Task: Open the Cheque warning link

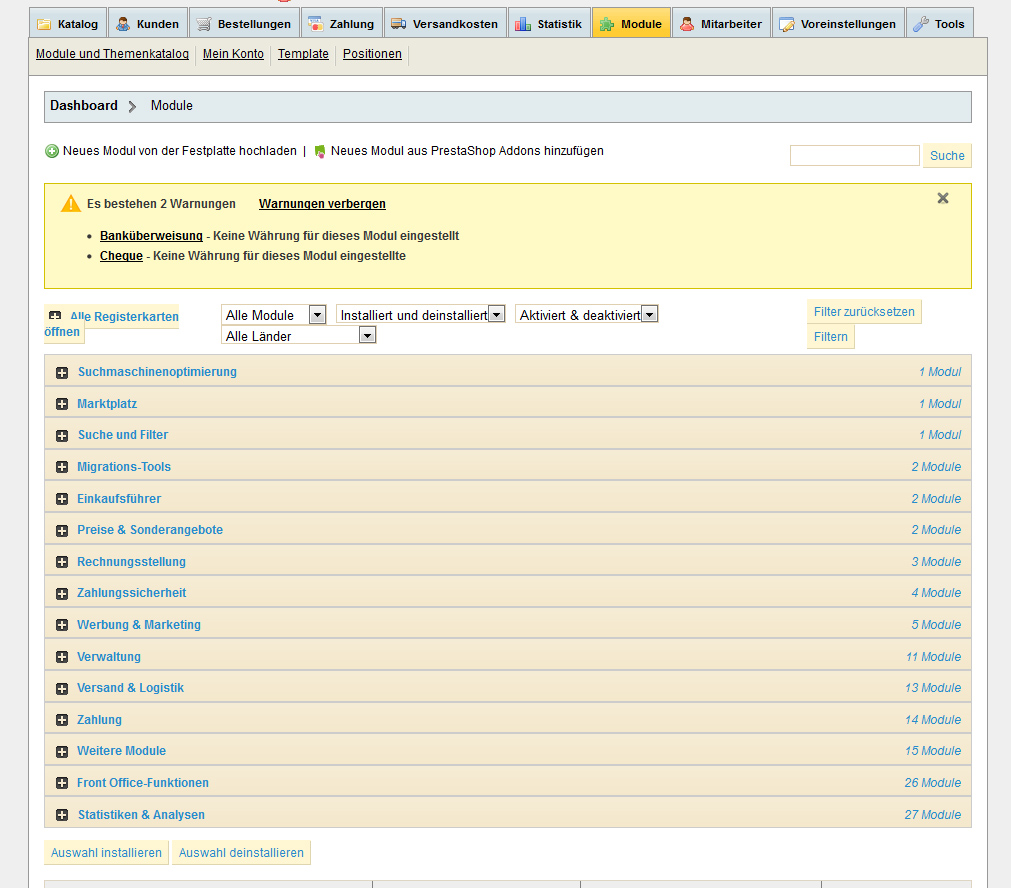Action: 121,256
